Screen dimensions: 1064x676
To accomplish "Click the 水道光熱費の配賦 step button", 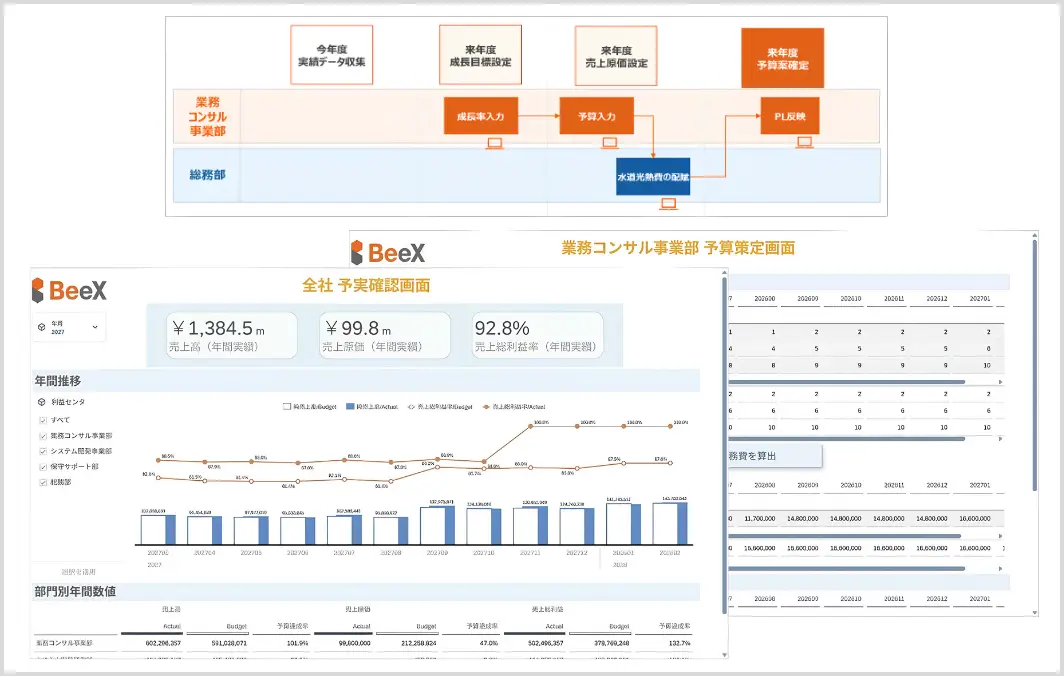I will point(653,176).
